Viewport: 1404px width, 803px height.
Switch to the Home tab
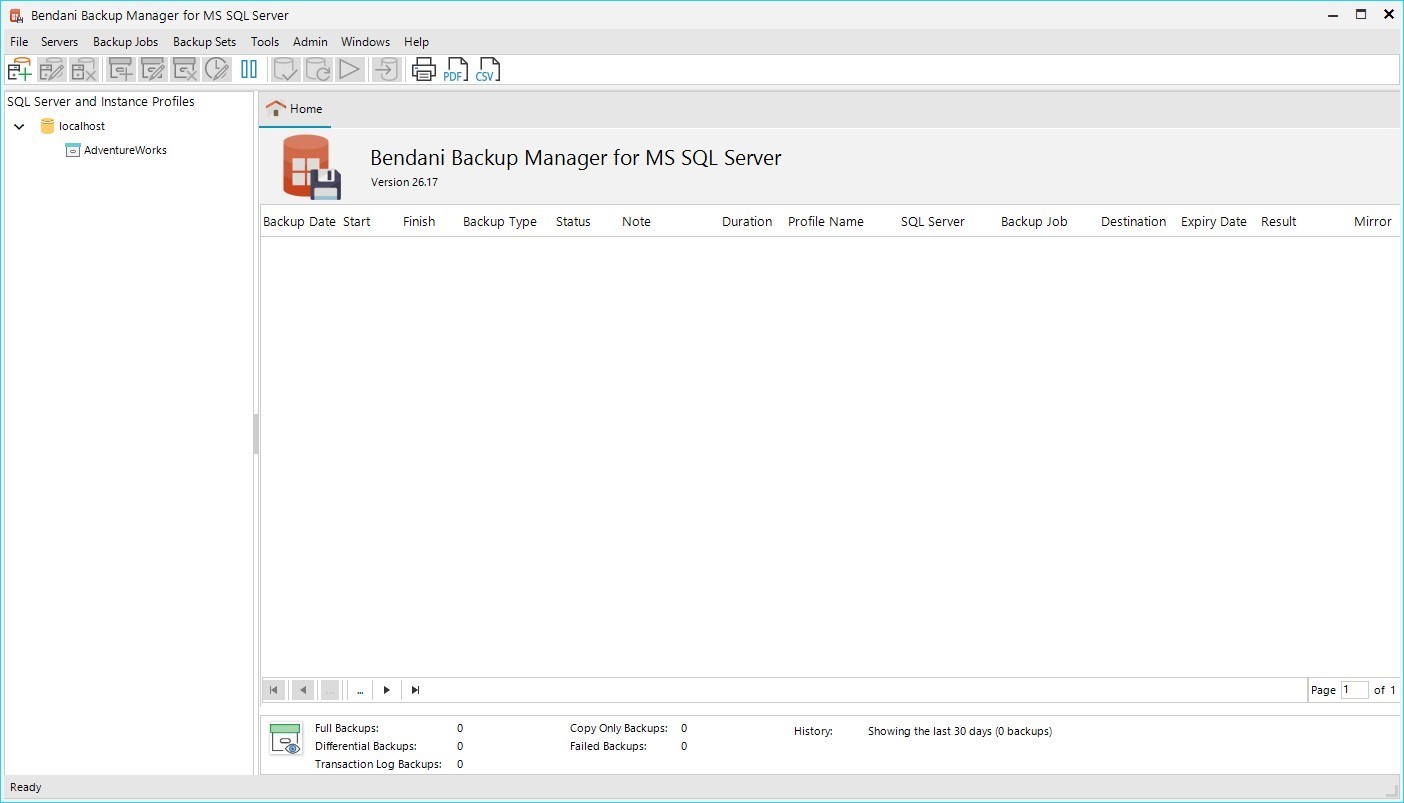tap(295, 109)
